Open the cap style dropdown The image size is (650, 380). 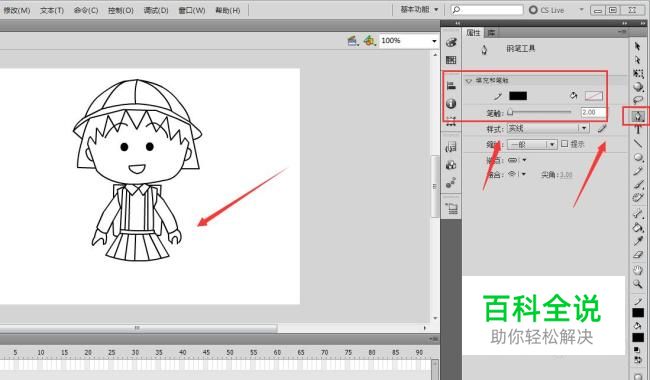pyautogui.click(x=517, y=160)
